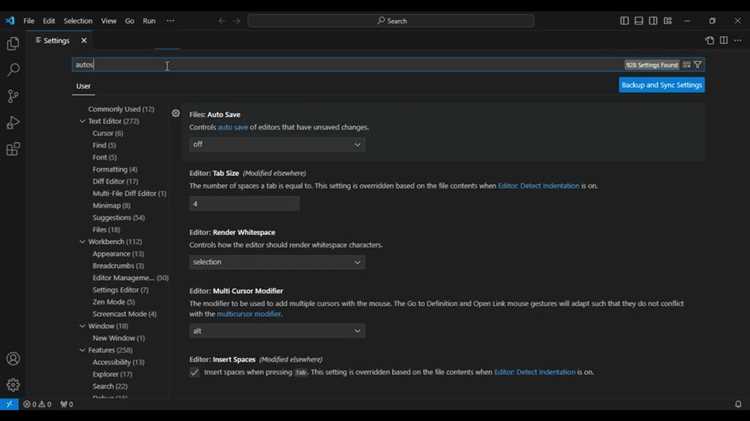750x421 pixels.
Task: Click the Accounts icon in activity bar
Action: pos(13,359)
